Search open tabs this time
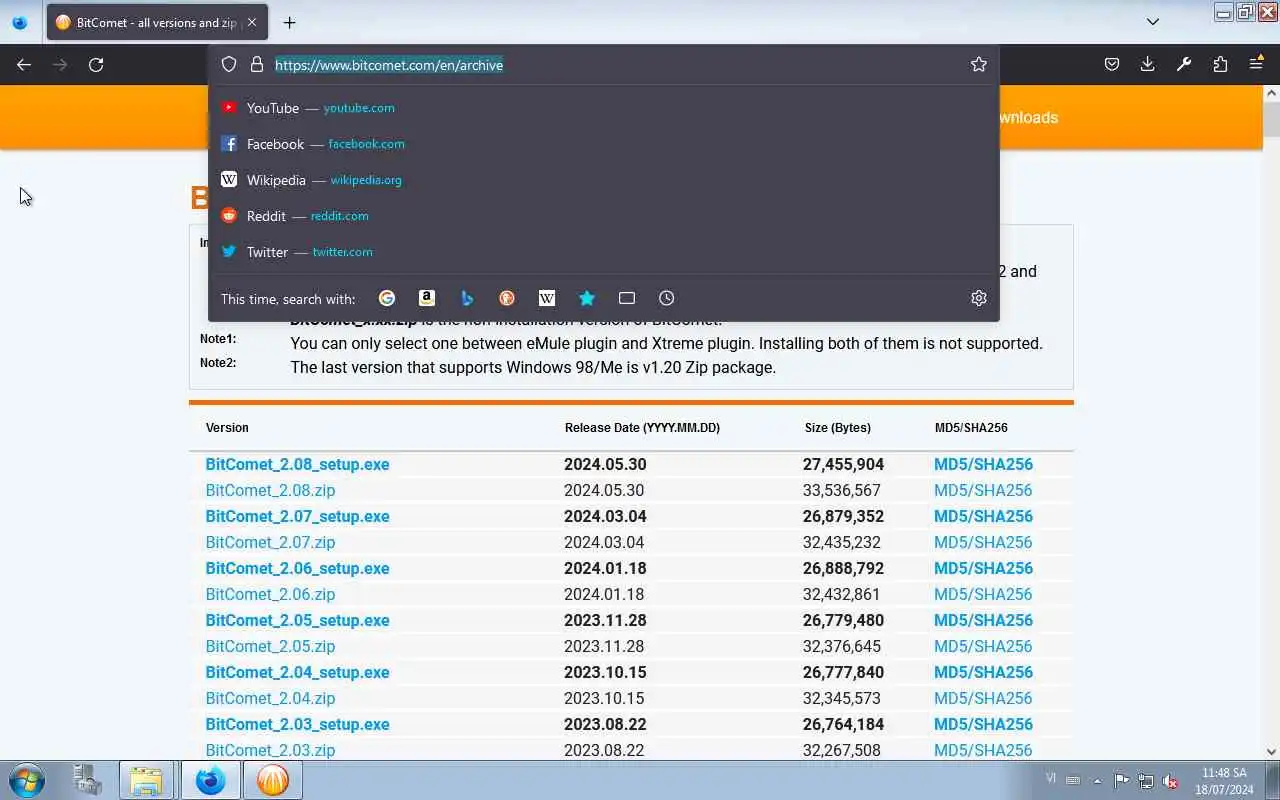This screenshot has height=800, width=1280. pyautogui.click(x=627, y=298)
